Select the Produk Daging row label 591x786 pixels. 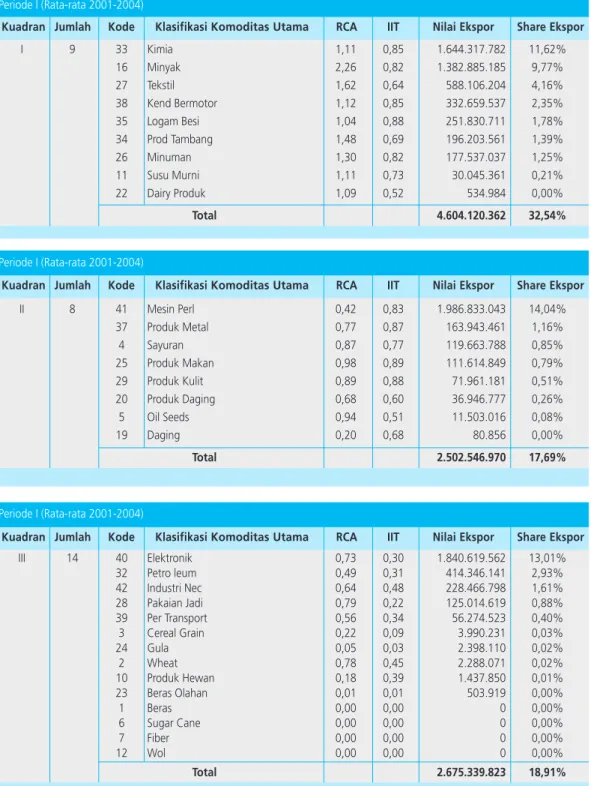[181, 400]
